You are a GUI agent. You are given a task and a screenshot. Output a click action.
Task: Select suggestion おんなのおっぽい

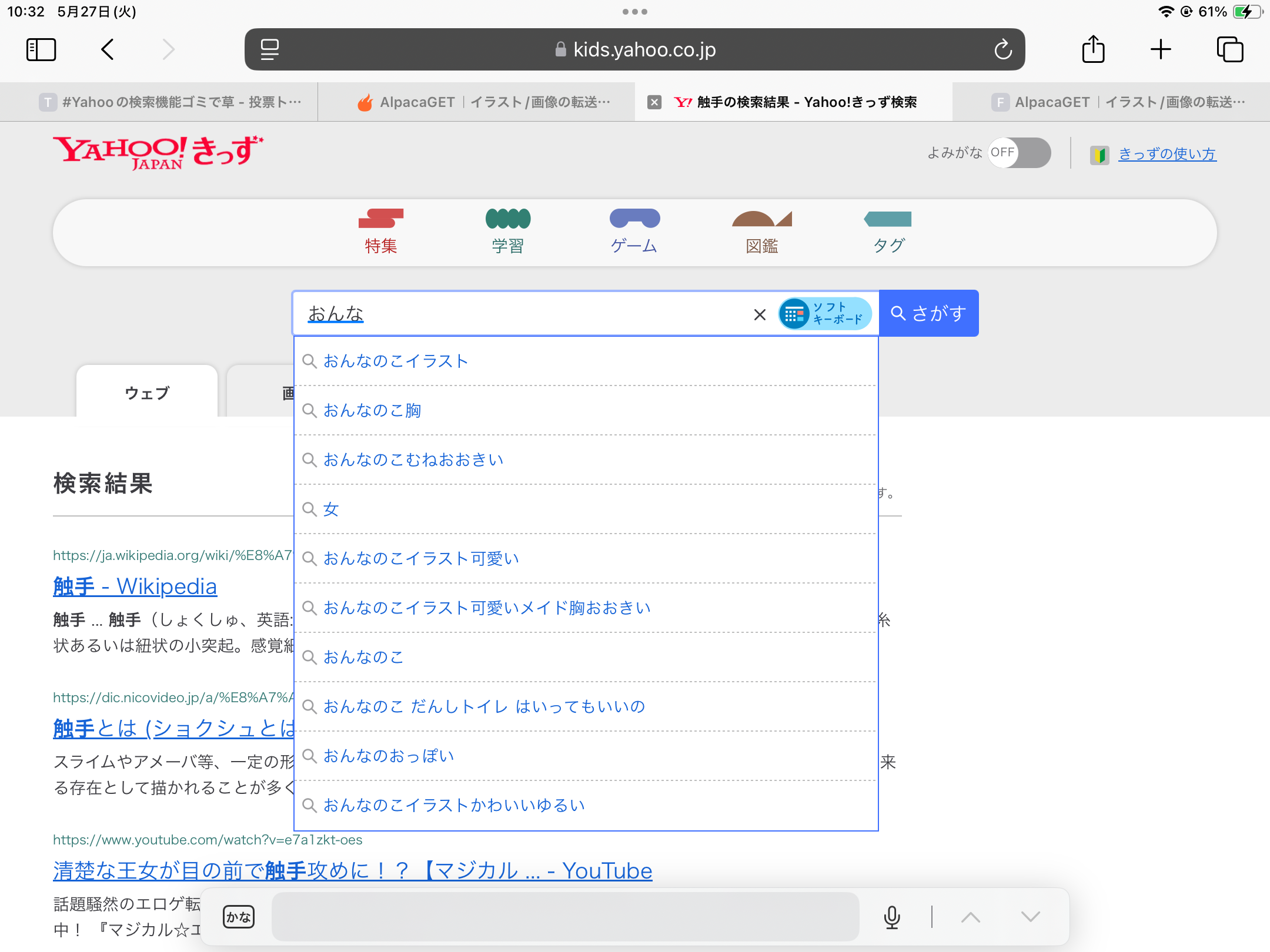(586, 756)
